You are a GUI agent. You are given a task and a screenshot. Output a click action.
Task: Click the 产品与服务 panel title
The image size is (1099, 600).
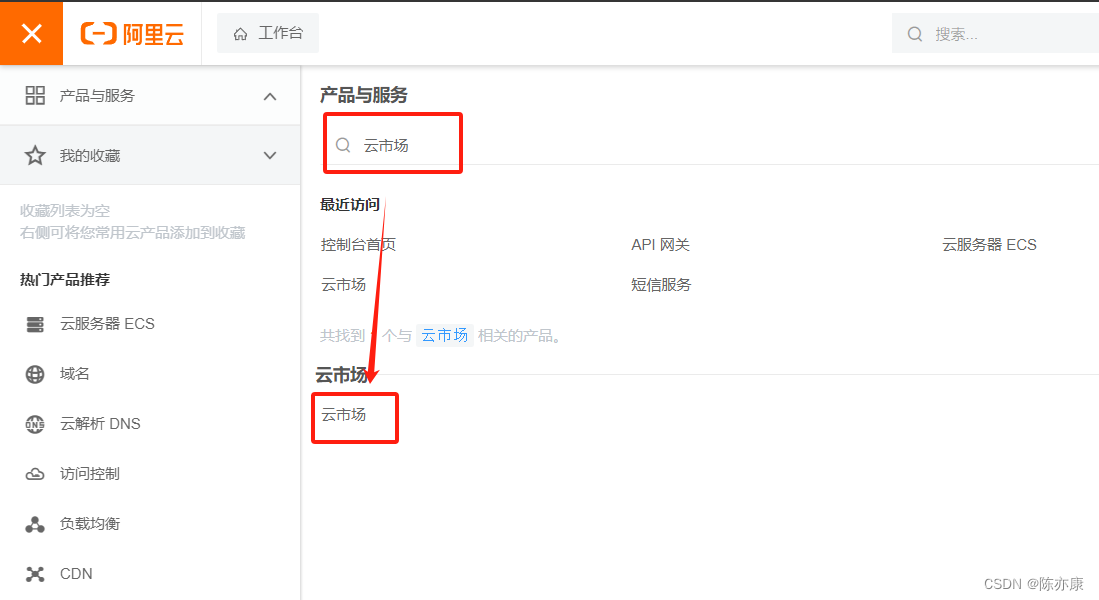[x=364, y=95]
